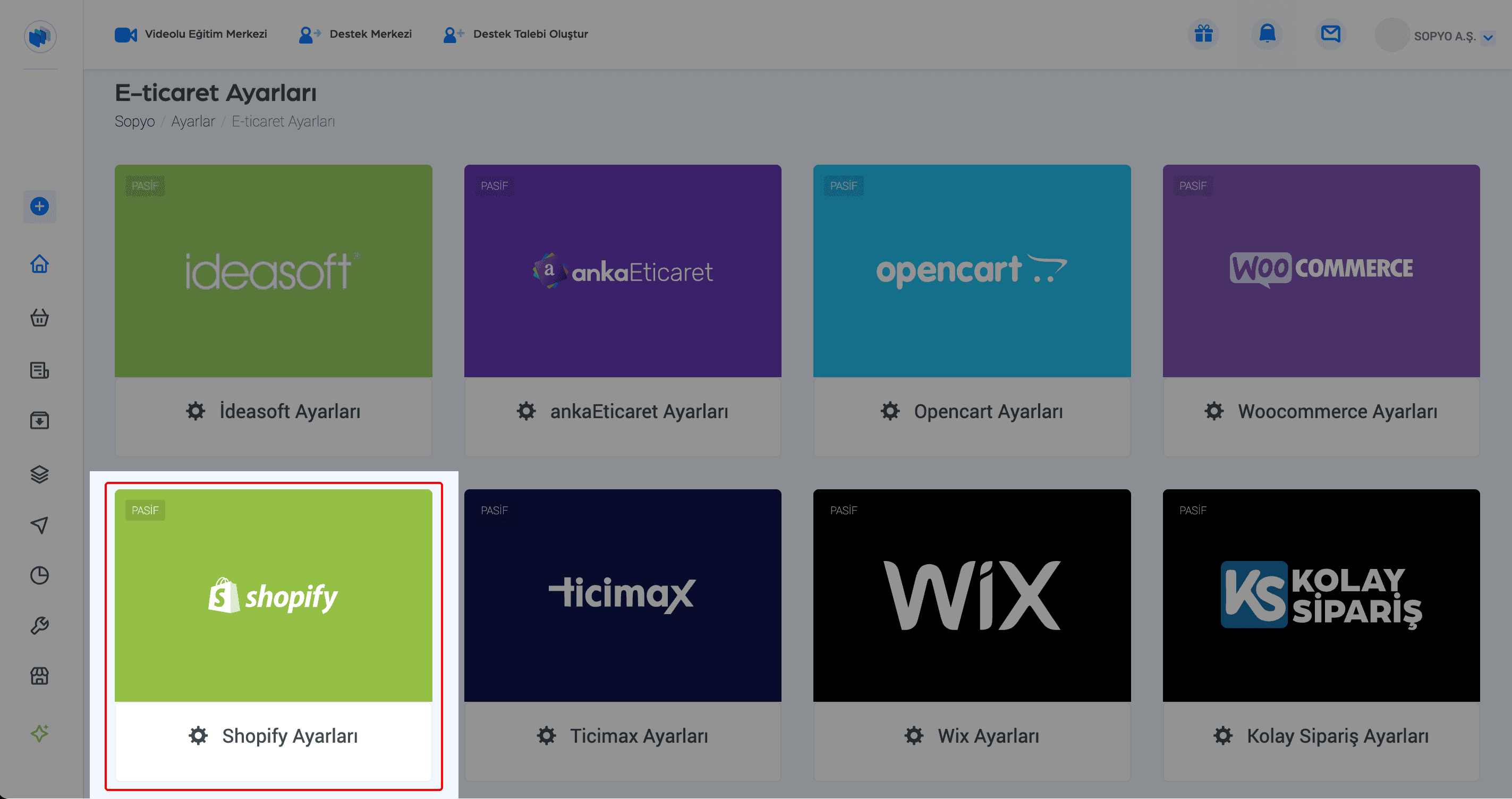Image resolution: width=1512 pixels, height=799 pixels.
Task: Click the paper plane send icon
Action: point(39,525)
